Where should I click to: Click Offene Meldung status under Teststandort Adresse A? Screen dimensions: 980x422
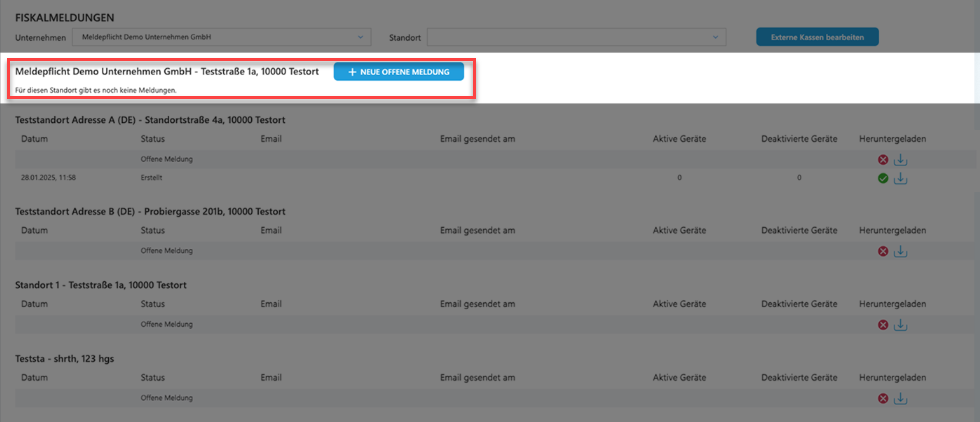(167, 159)
